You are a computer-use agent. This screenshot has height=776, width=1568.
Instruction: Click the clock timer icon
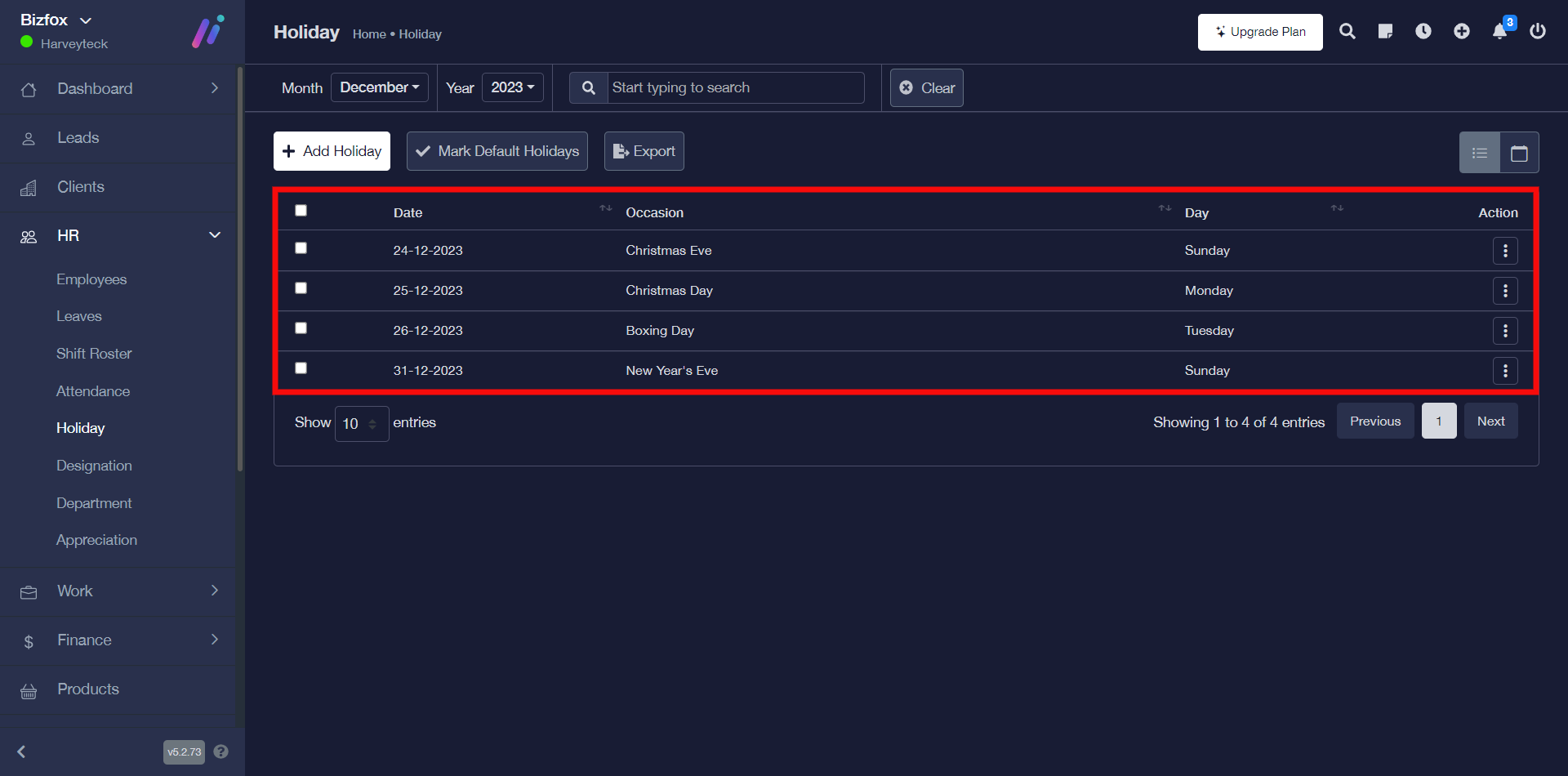pos(1423,32)
